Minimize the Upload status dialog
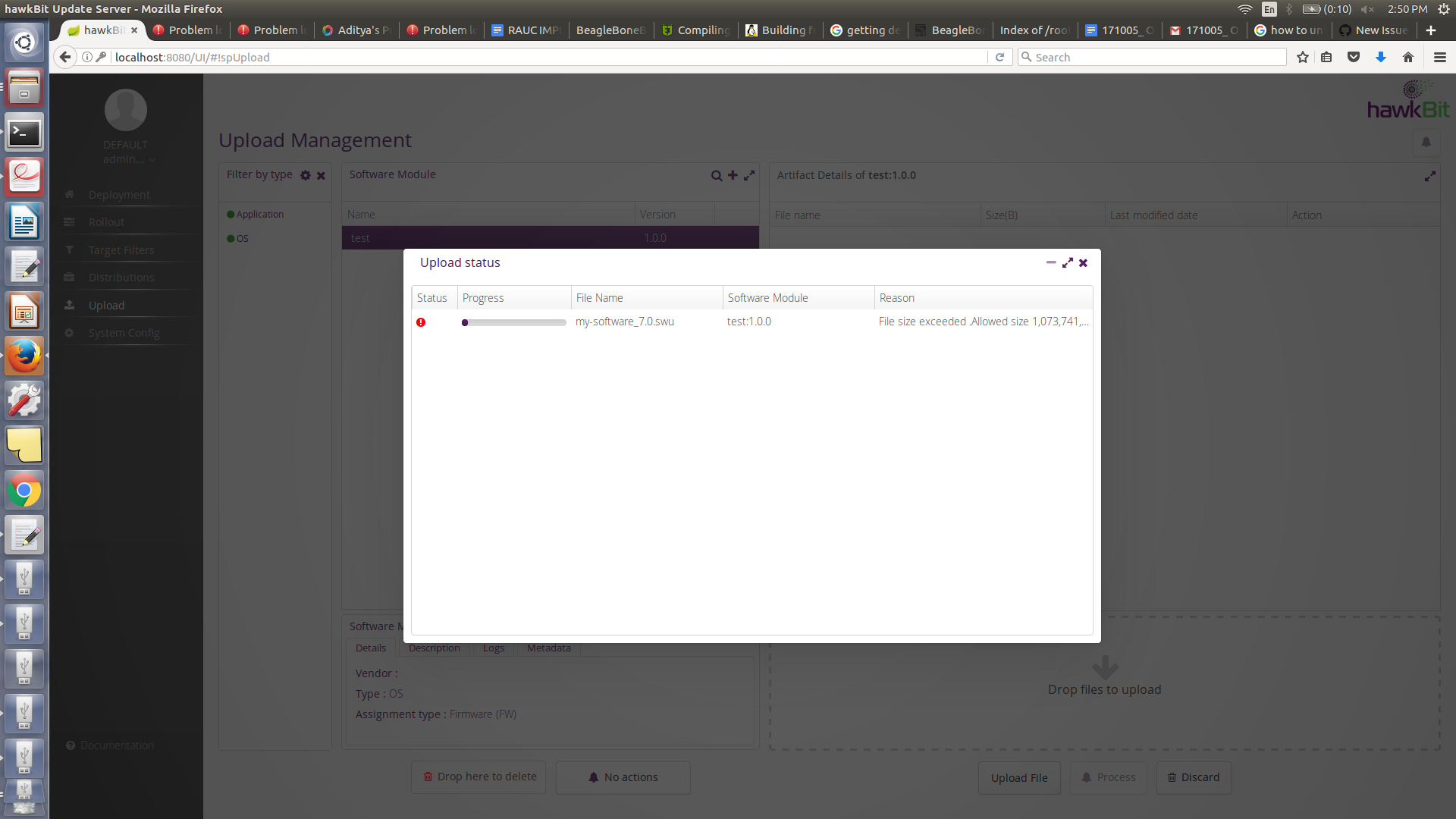 pos(1051,262)
